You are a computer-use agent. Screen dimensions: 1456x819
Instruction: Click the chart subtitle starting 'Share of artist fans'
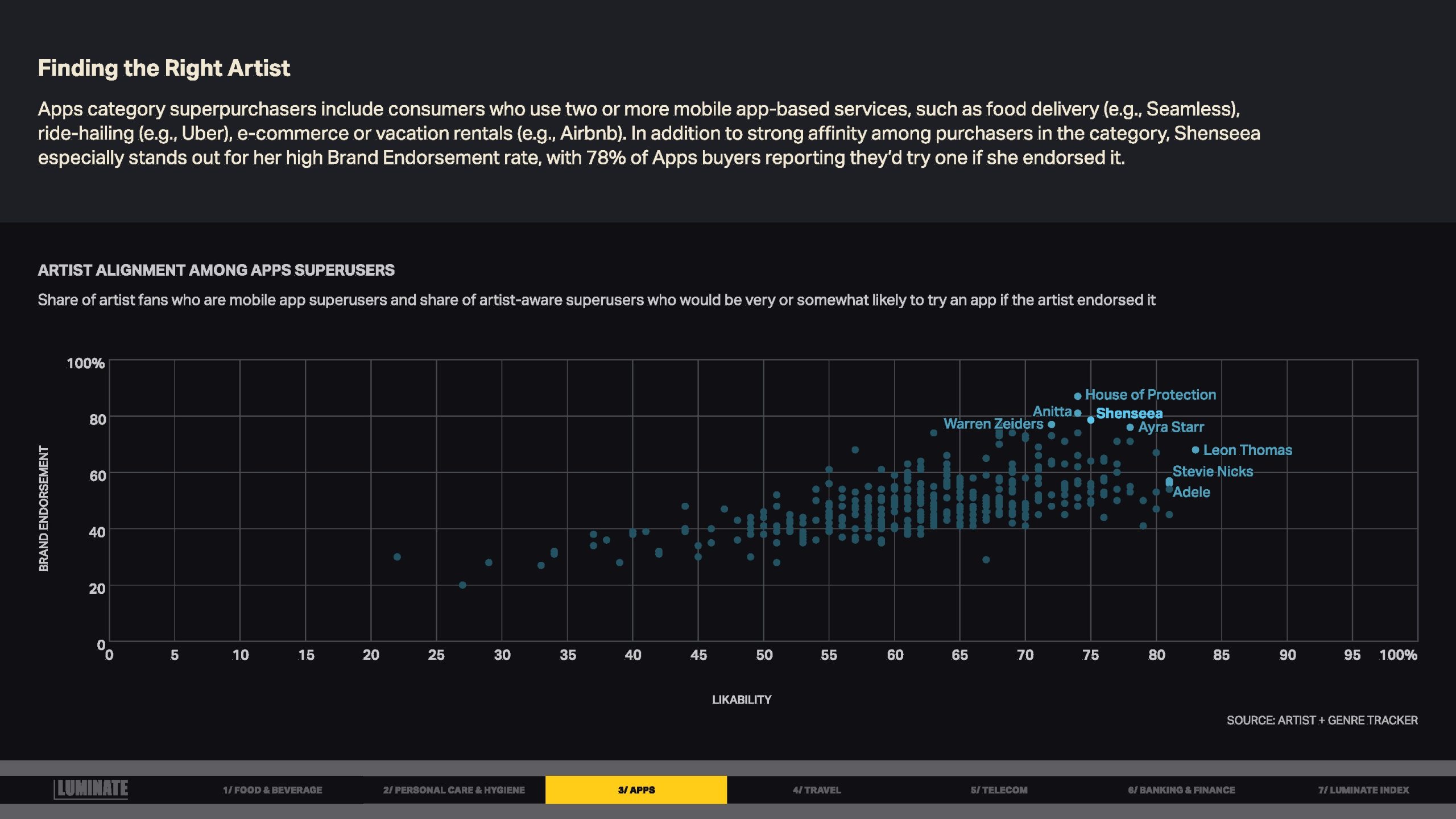pos(597,300)
